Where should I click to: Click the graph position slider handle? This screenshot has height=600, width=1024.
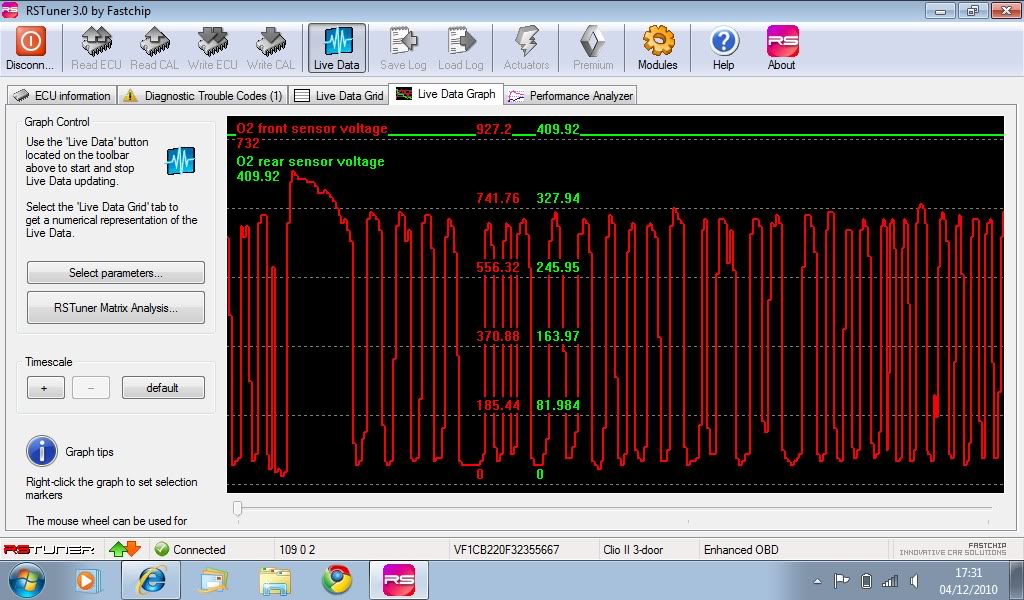tap(237, 509)
